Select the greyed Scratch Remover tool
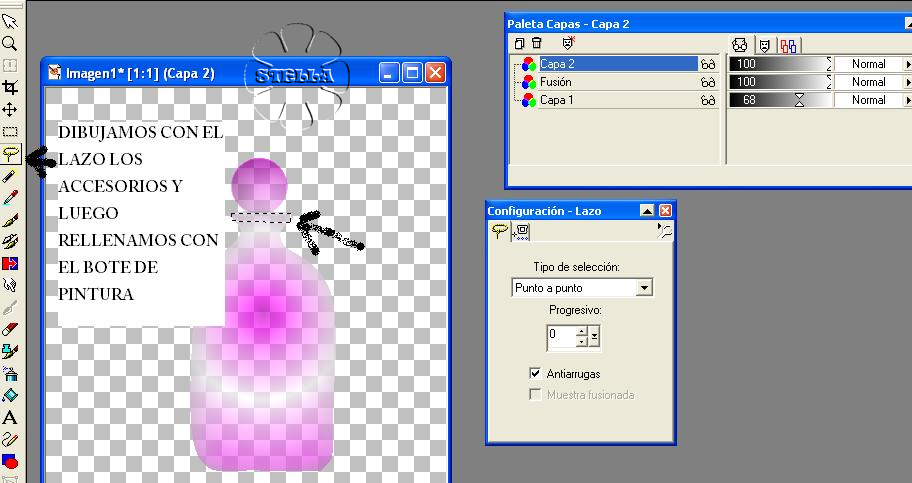The width and height of the screenshot is (912, 483). click(x=10, y=307)
